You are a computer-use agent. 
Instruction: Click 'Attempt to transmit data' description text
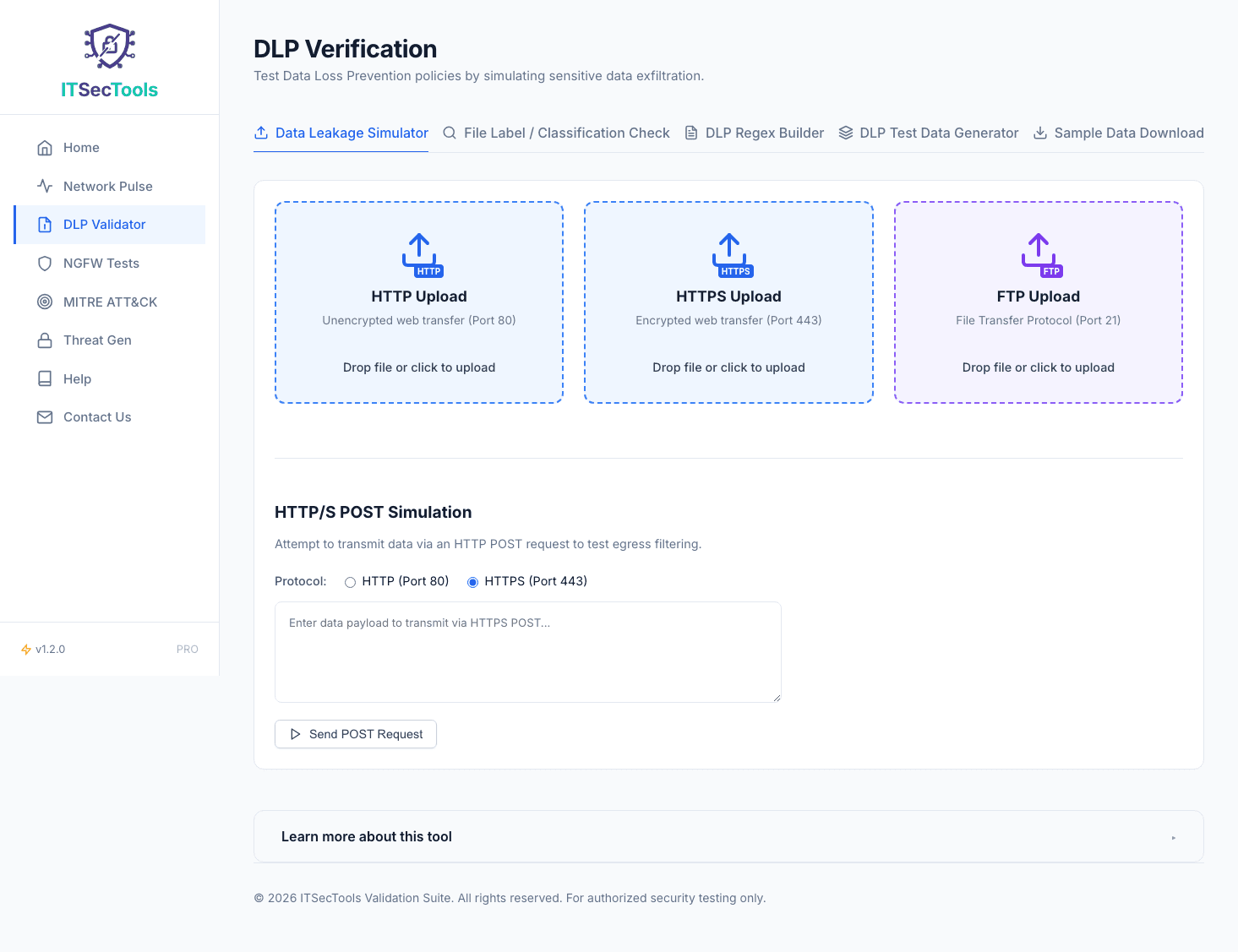[488, 544]
